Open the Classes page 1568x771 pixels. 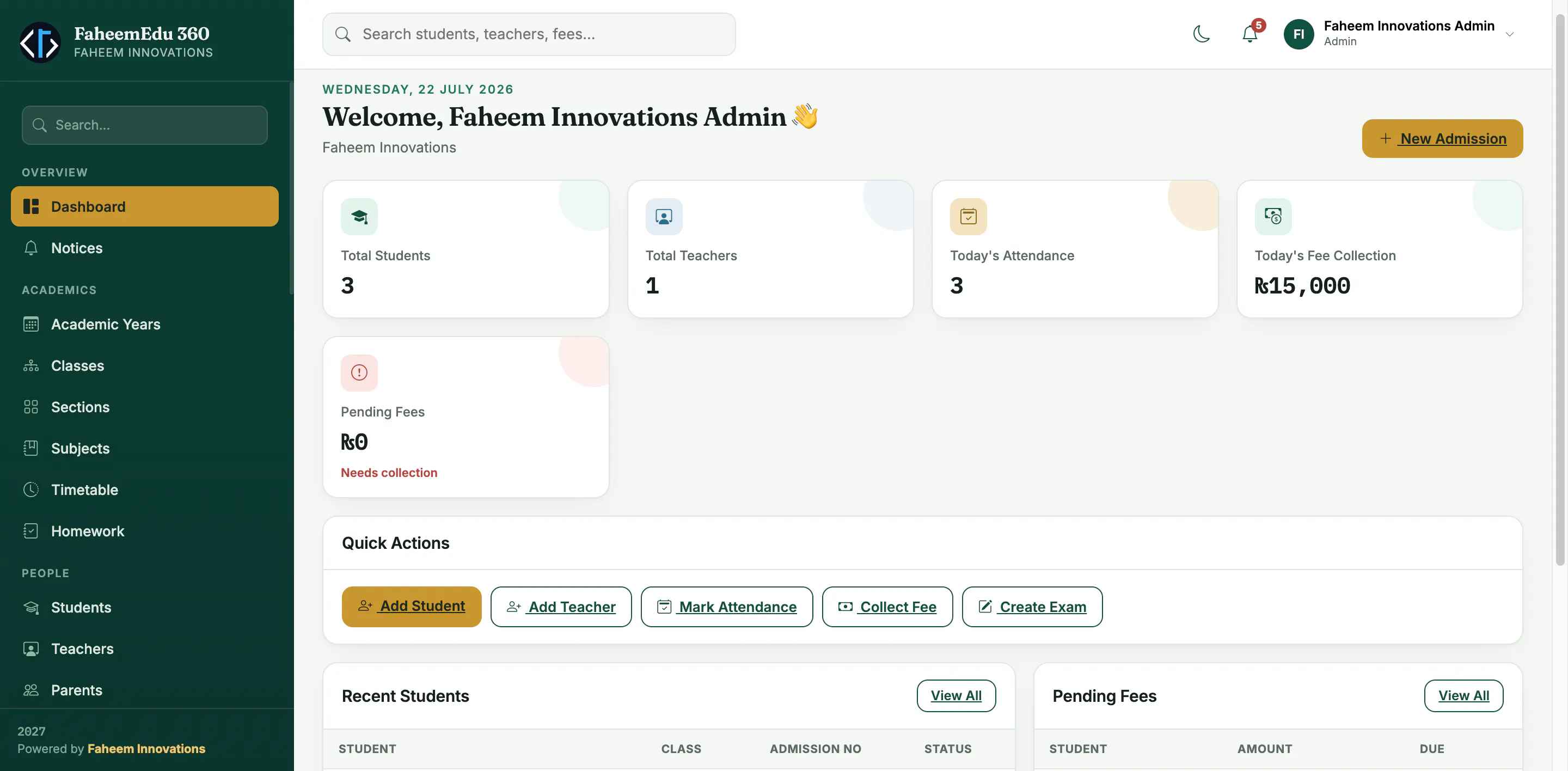145,366
